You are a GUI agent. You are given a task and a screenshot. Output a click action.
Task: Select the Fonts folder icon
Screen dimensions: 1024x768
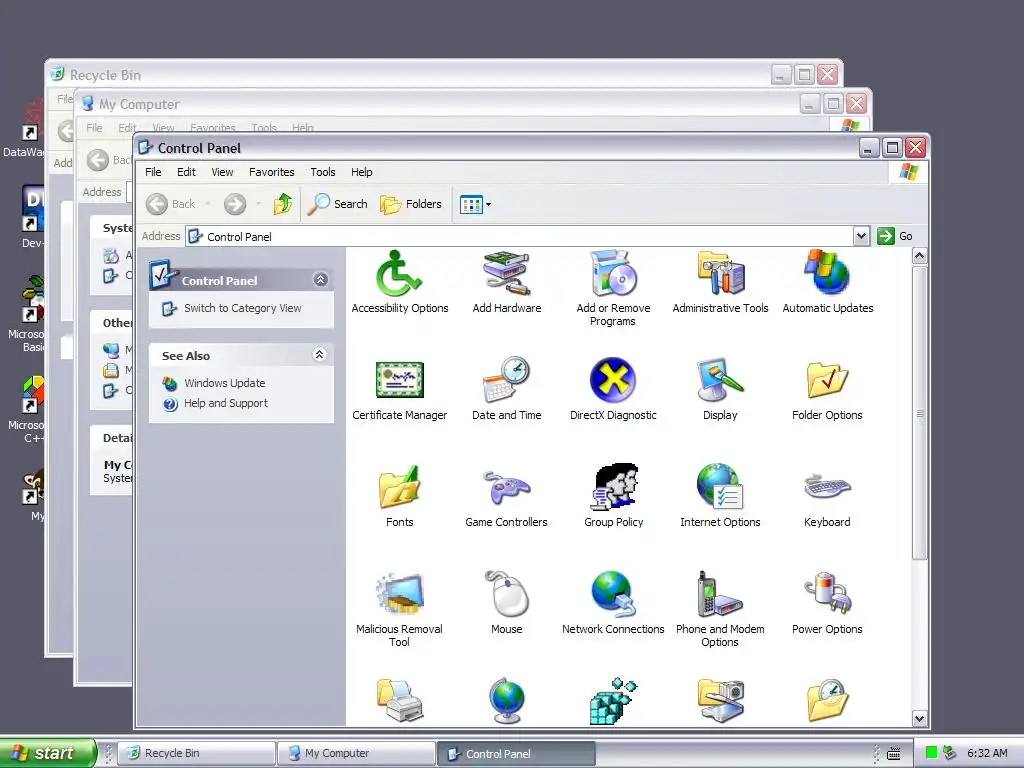[x=399, y=496]
